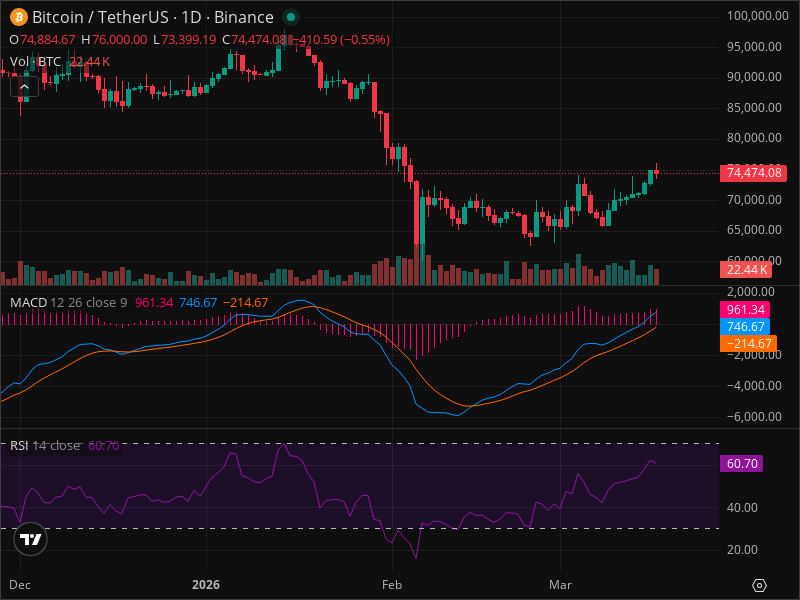Click the 2026 time axis label
This screenshot has height=600, width=800.
(206, 585)
